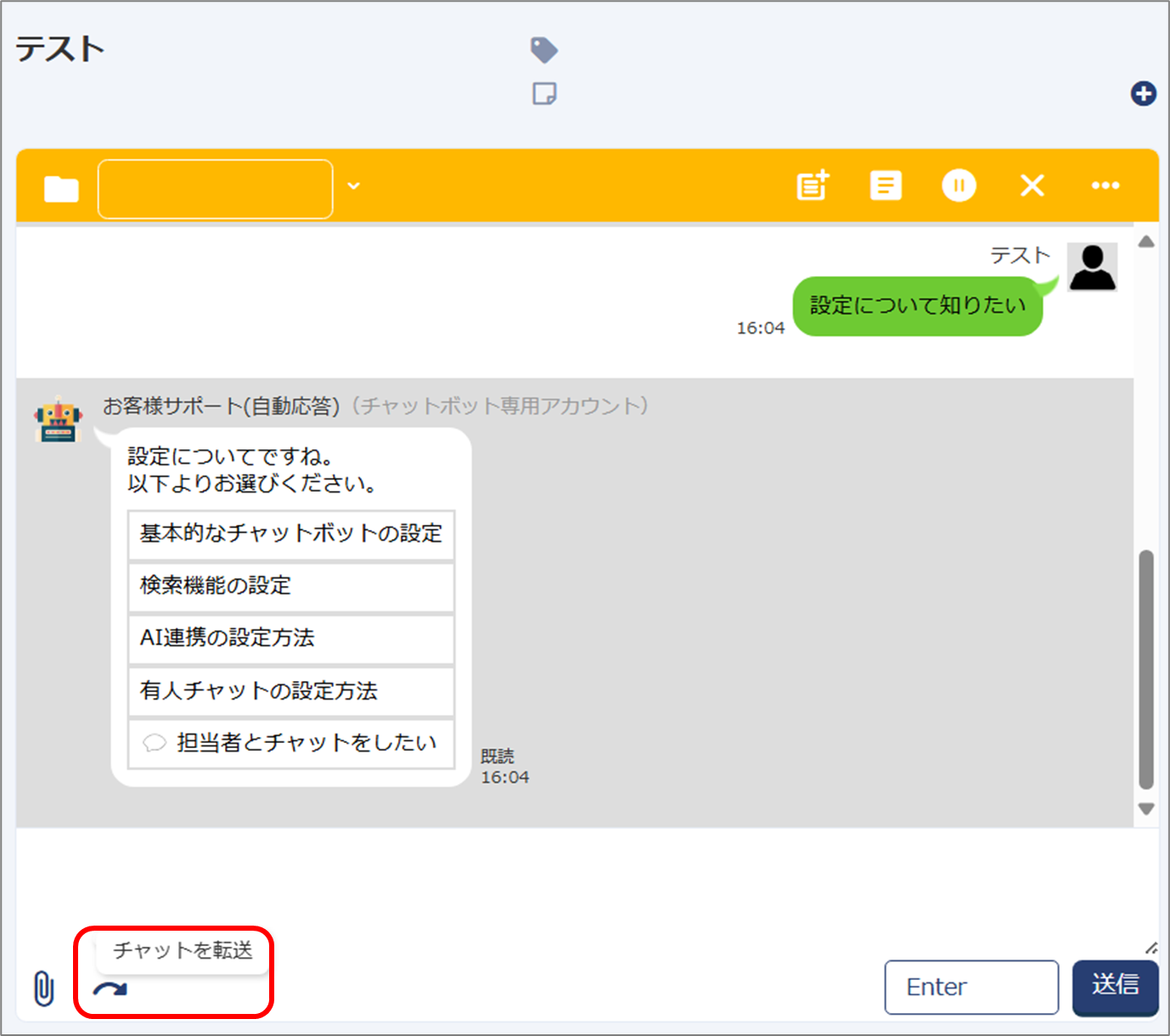The width and height of the screenshot is (1170, 1036).
Task: Click the green 設定について知りたい bubble
Action: (917, 306)
